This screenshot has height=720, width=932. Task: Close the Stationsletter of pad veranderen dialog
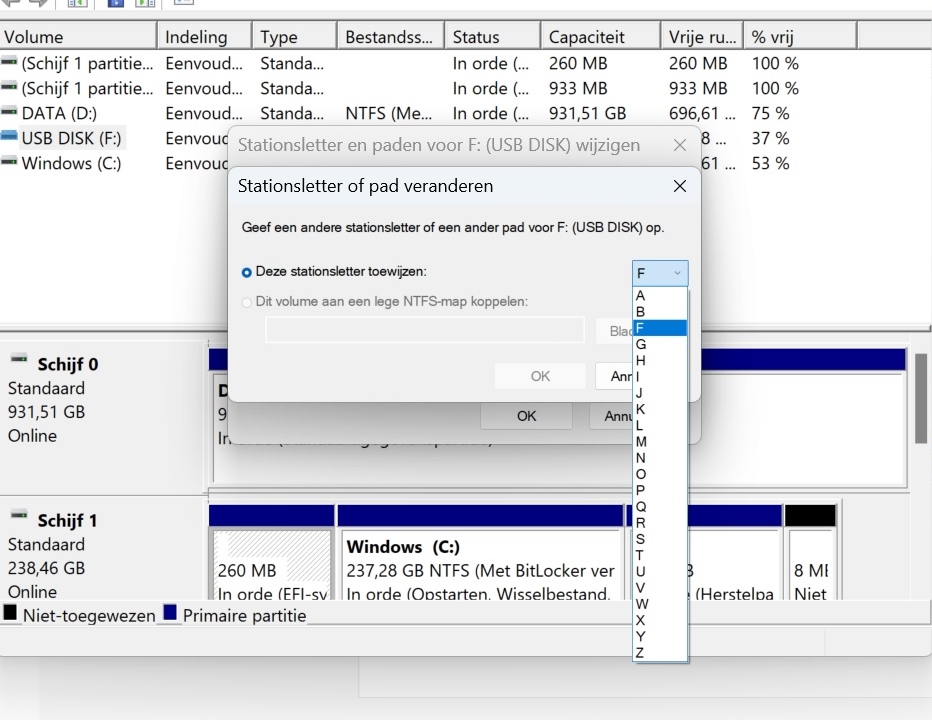point(680,186)
